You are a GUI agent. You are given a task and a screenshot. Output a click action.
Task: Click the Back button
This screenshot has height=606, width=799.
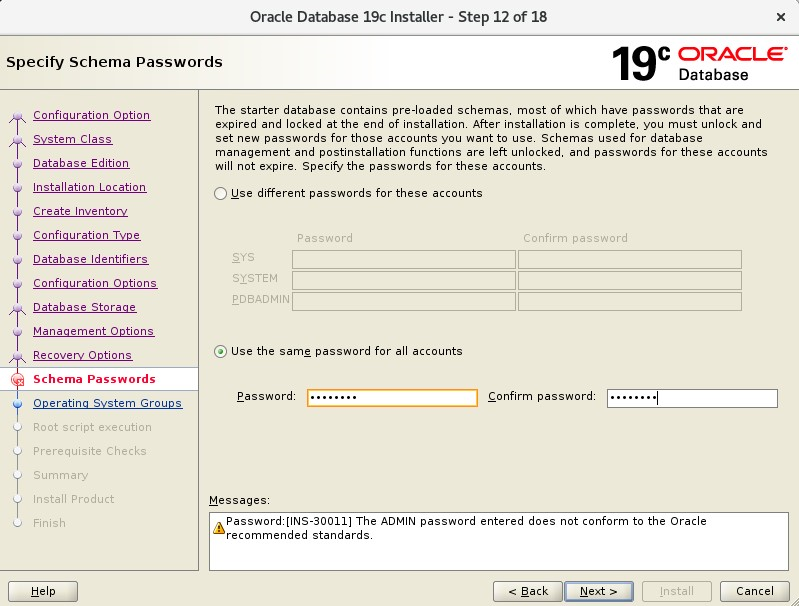[x=528, y=591]
